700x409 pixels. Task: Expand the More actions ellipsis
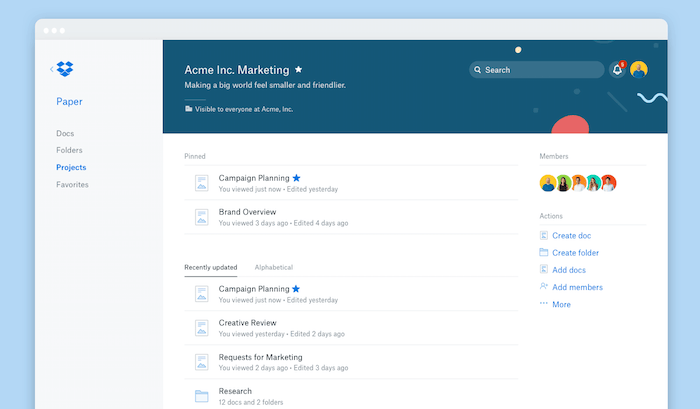544,304
